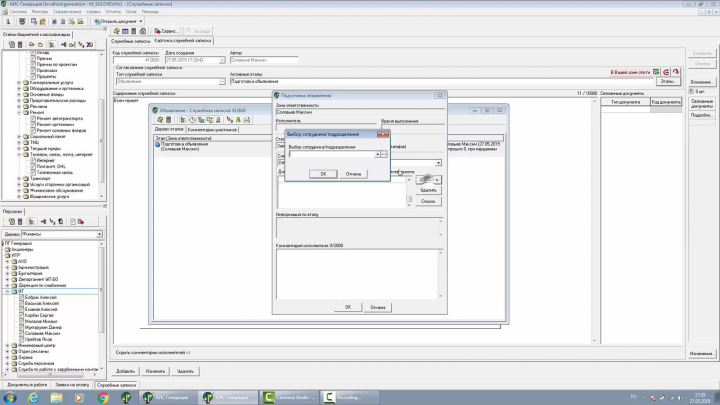Switch to the Документы в работе bottom tab

point(27,385)
